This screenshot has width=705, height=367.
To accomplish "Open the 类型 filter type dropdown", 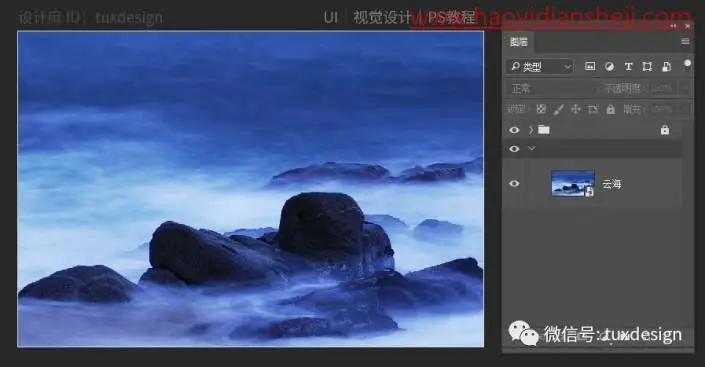I will 540,67.
